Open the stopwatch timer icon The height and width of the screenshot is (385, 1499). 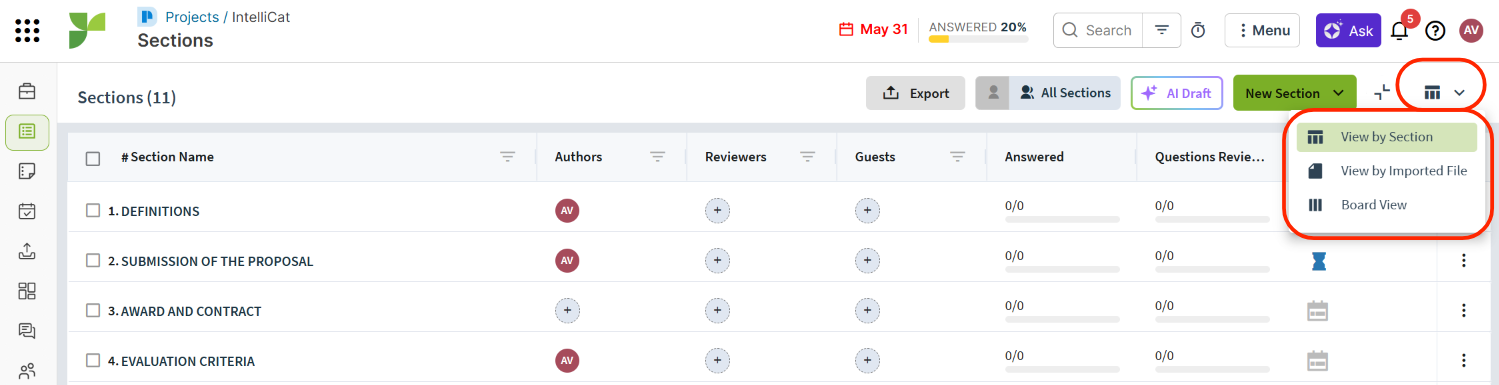(1198, 31)
